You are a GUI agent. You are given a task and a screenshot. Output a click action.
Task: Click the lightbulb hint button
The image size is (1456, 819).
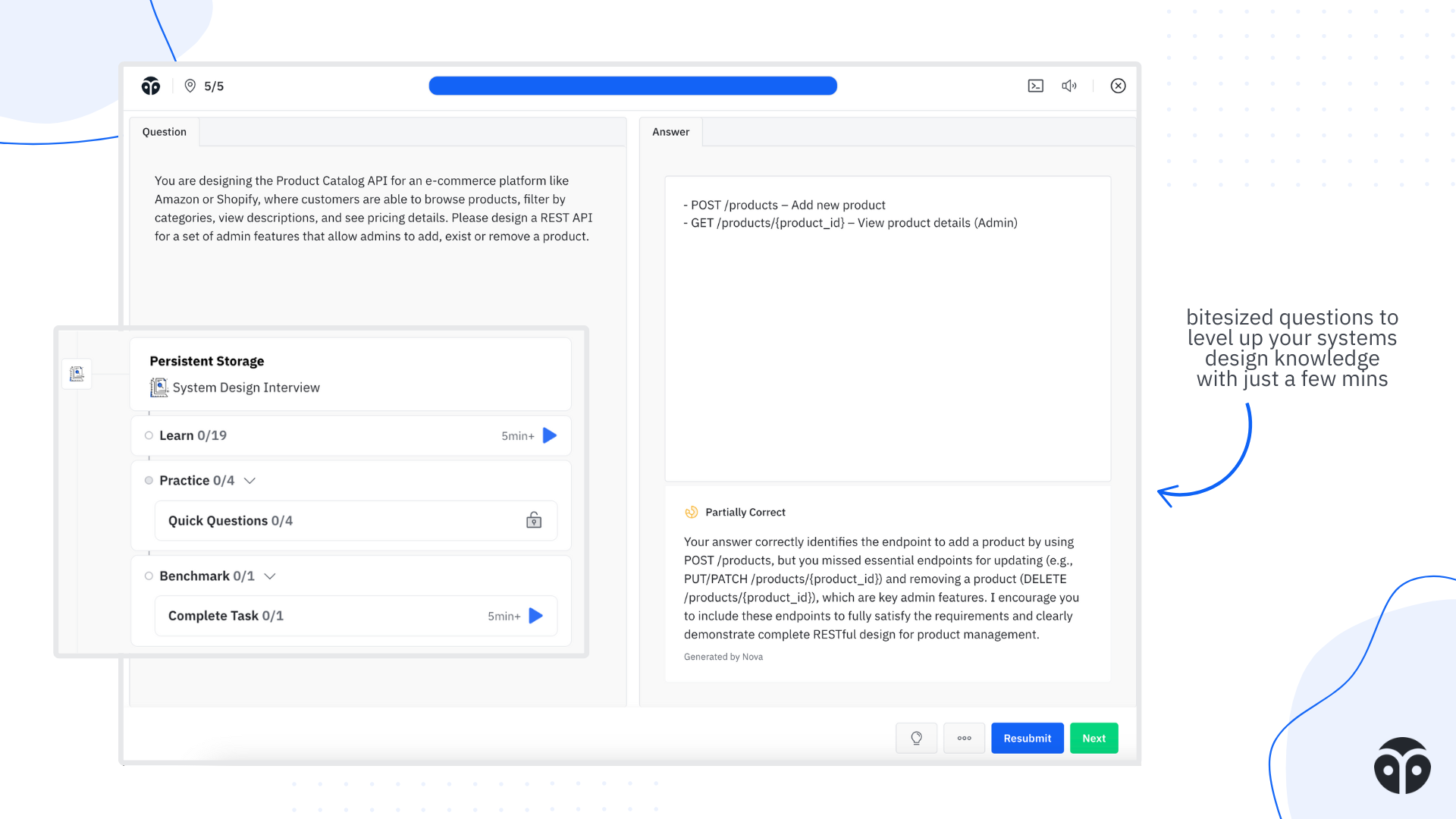tap(916, 738)
